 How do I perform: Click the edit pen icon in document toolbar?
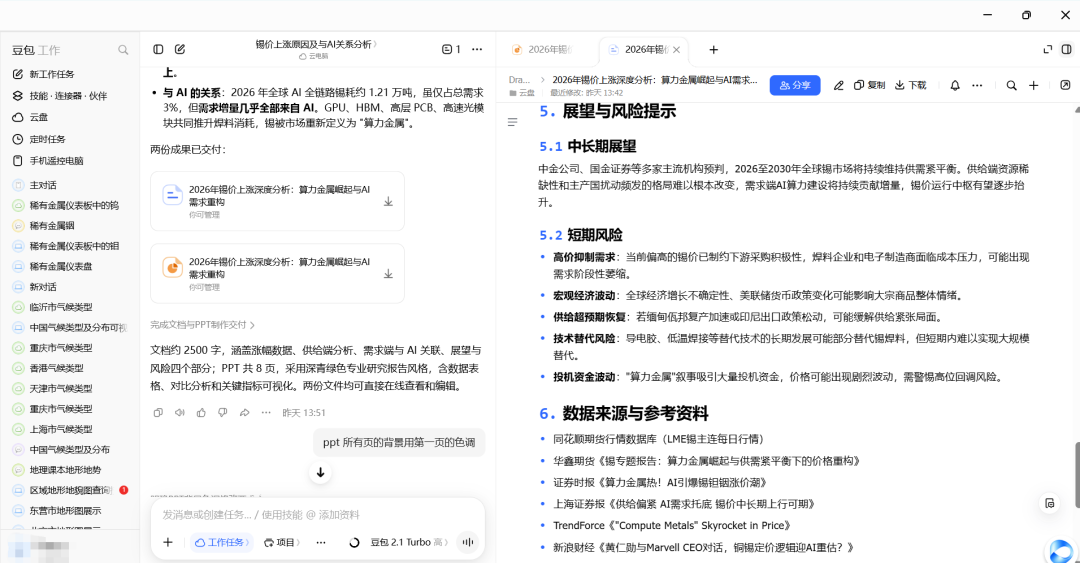coord(838,85)
